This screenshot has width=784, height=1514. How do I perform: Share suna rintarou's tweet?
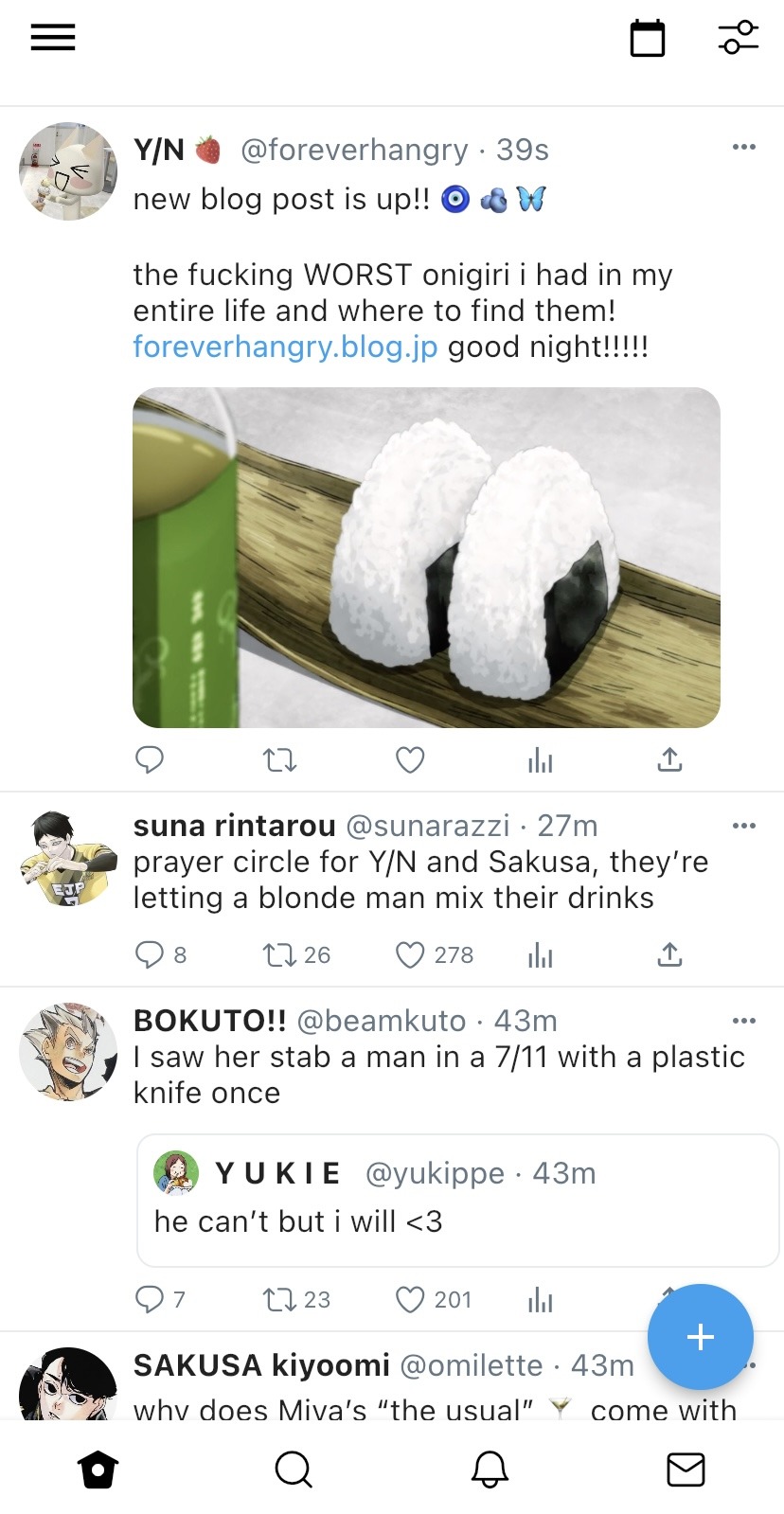coord(669,954)
